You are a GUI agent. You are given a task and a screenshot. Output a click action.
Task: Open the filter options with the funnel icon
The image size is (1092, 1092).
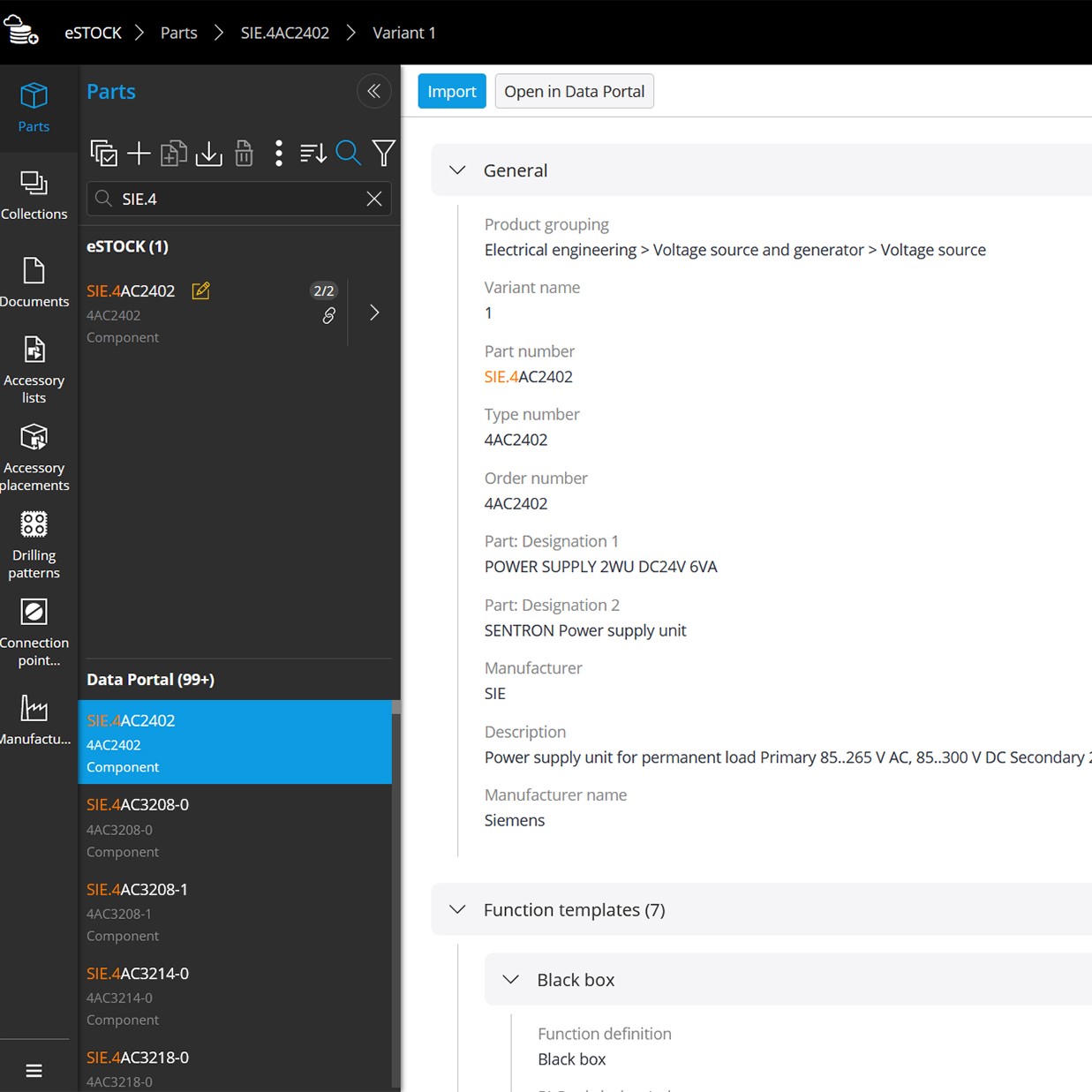click(383, 153)
